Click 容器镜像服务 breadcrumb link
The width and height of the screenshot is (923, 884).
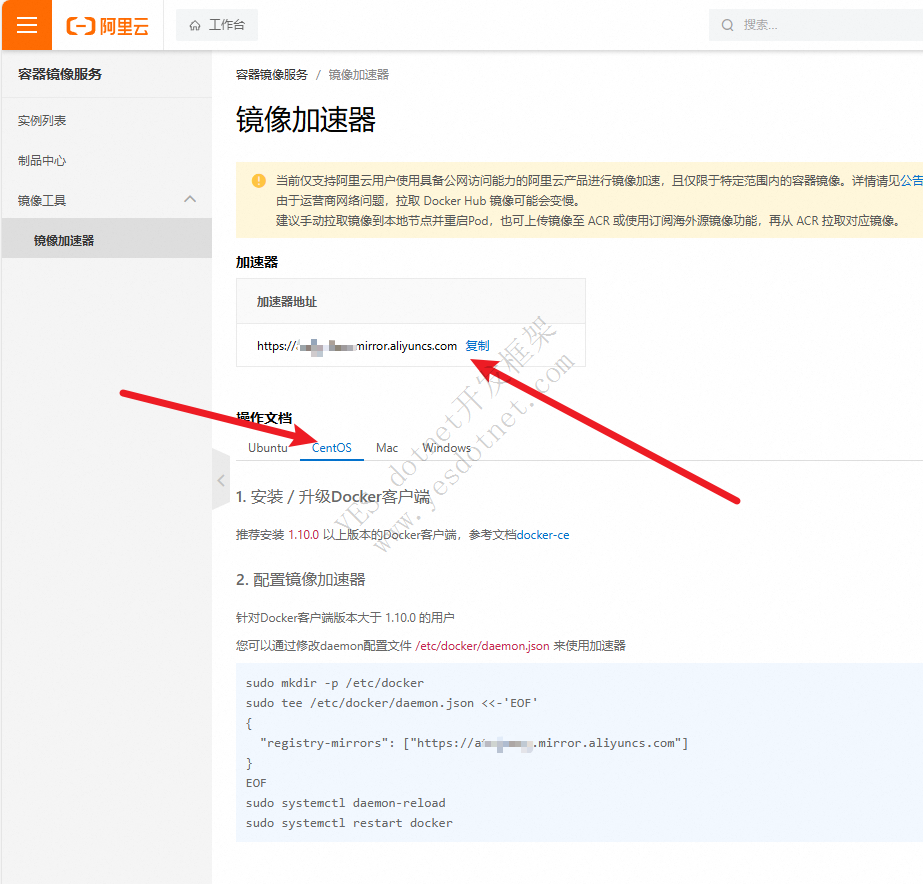[271, 75]
